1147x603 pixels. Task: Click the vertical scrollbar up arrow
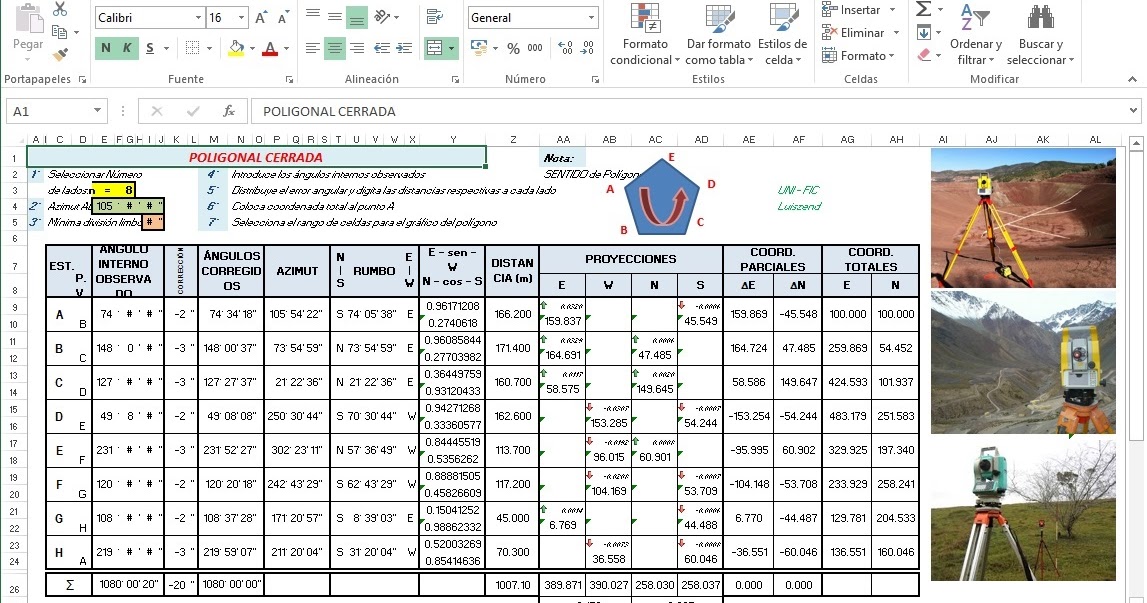click(x=1135, y=143)
